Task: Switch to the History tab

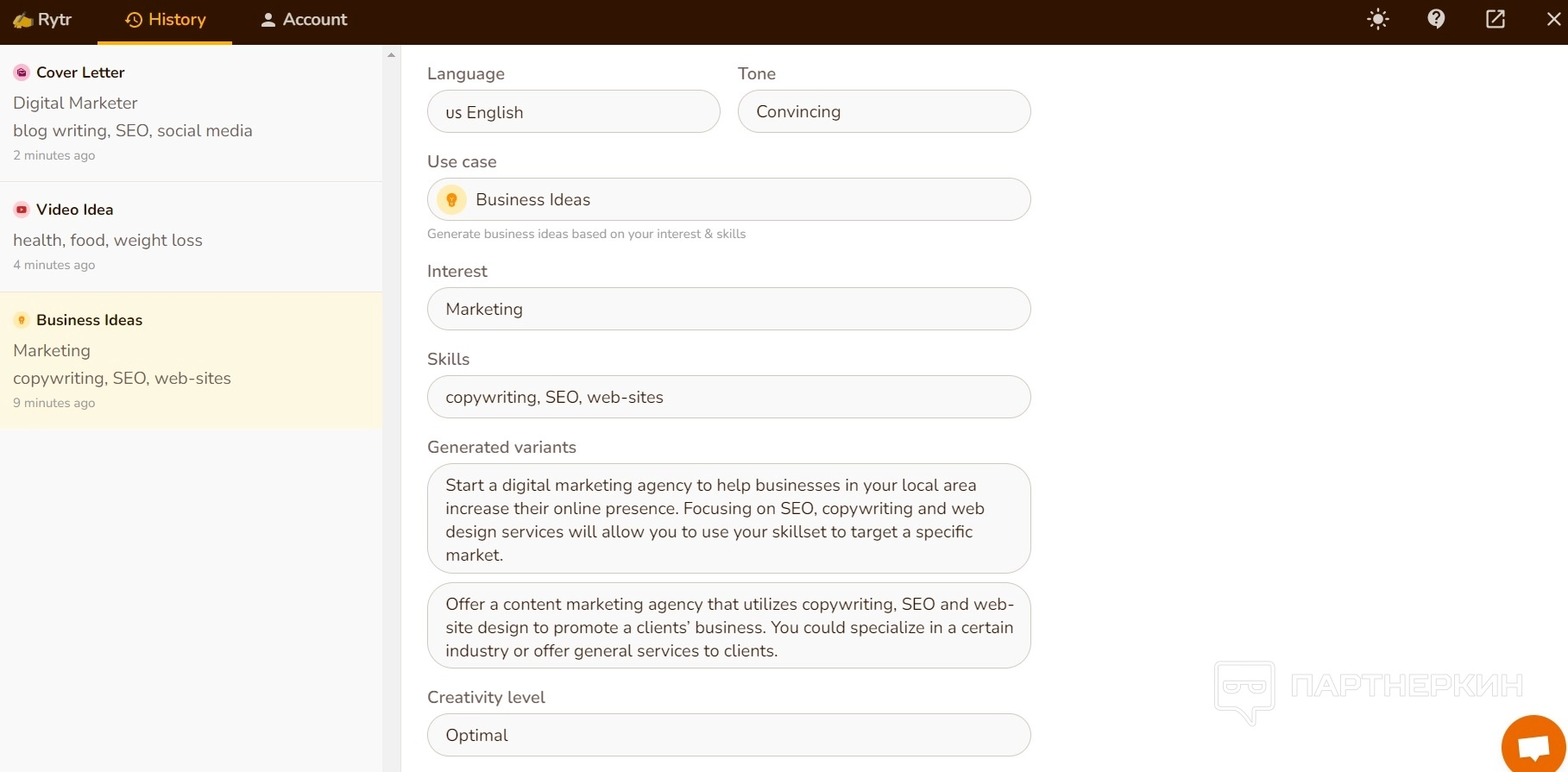Action: 165,20
